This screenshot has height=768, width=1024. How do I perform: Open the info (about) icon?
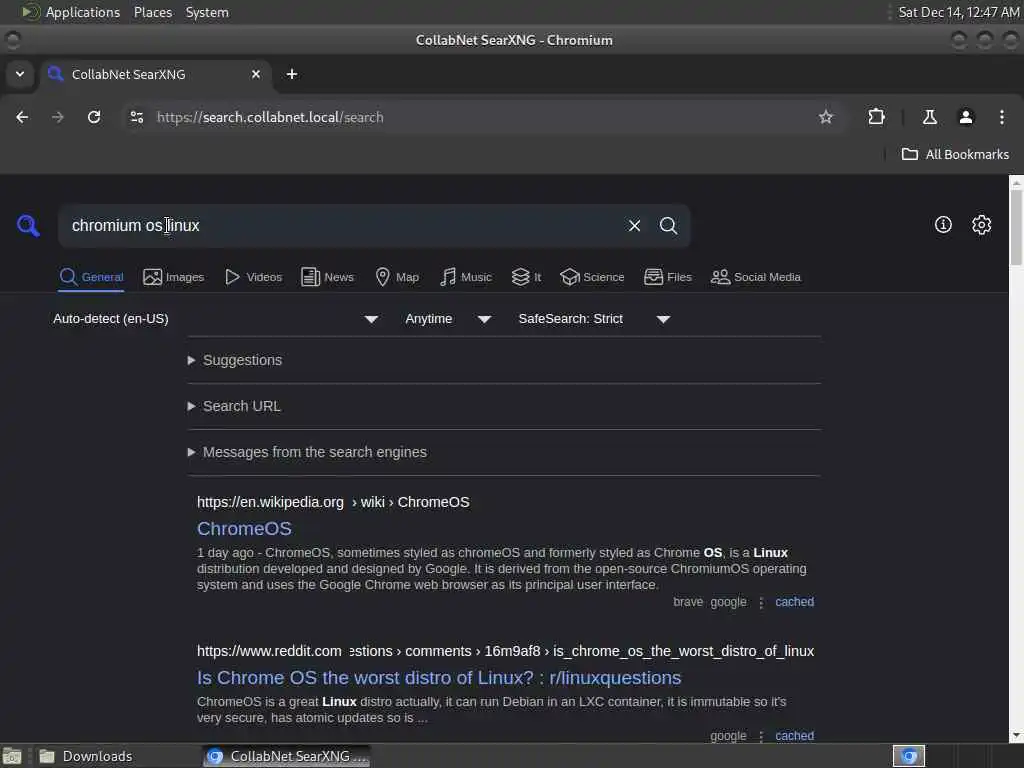(x=943, y=225)
